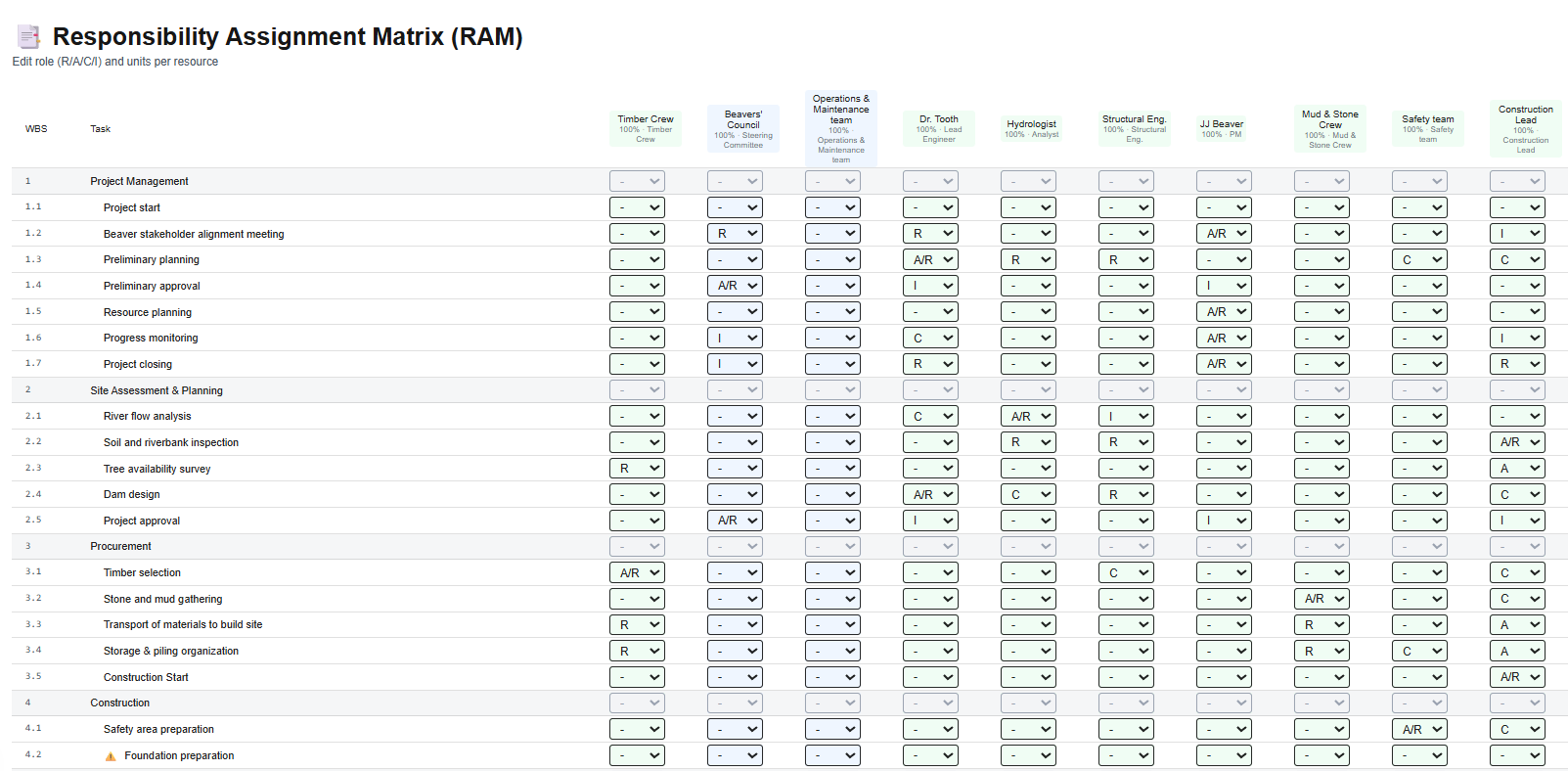Open Hydrologist dropdown for River flow analysis
Screen dimensions: 1568x771
tap(1027, 417)
